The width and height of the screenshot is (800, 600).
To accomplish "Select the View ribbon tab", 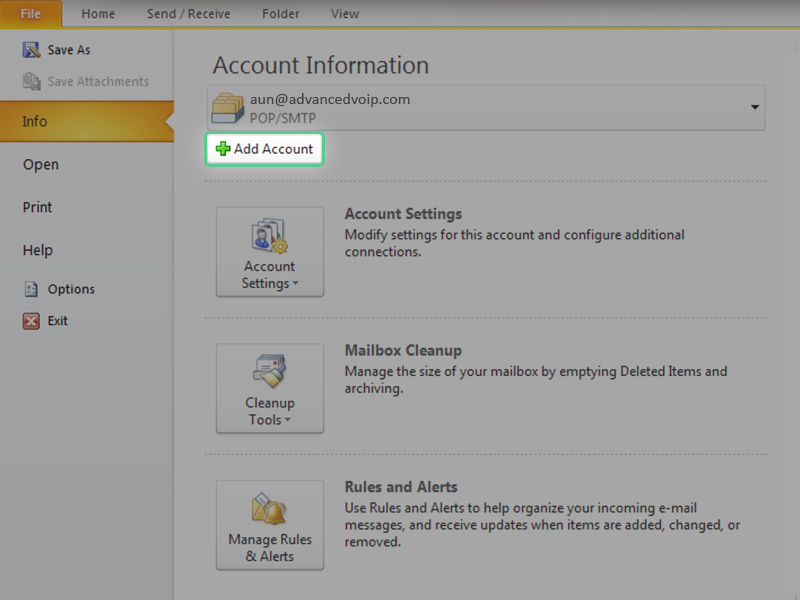I will click(x=345, y=14).
